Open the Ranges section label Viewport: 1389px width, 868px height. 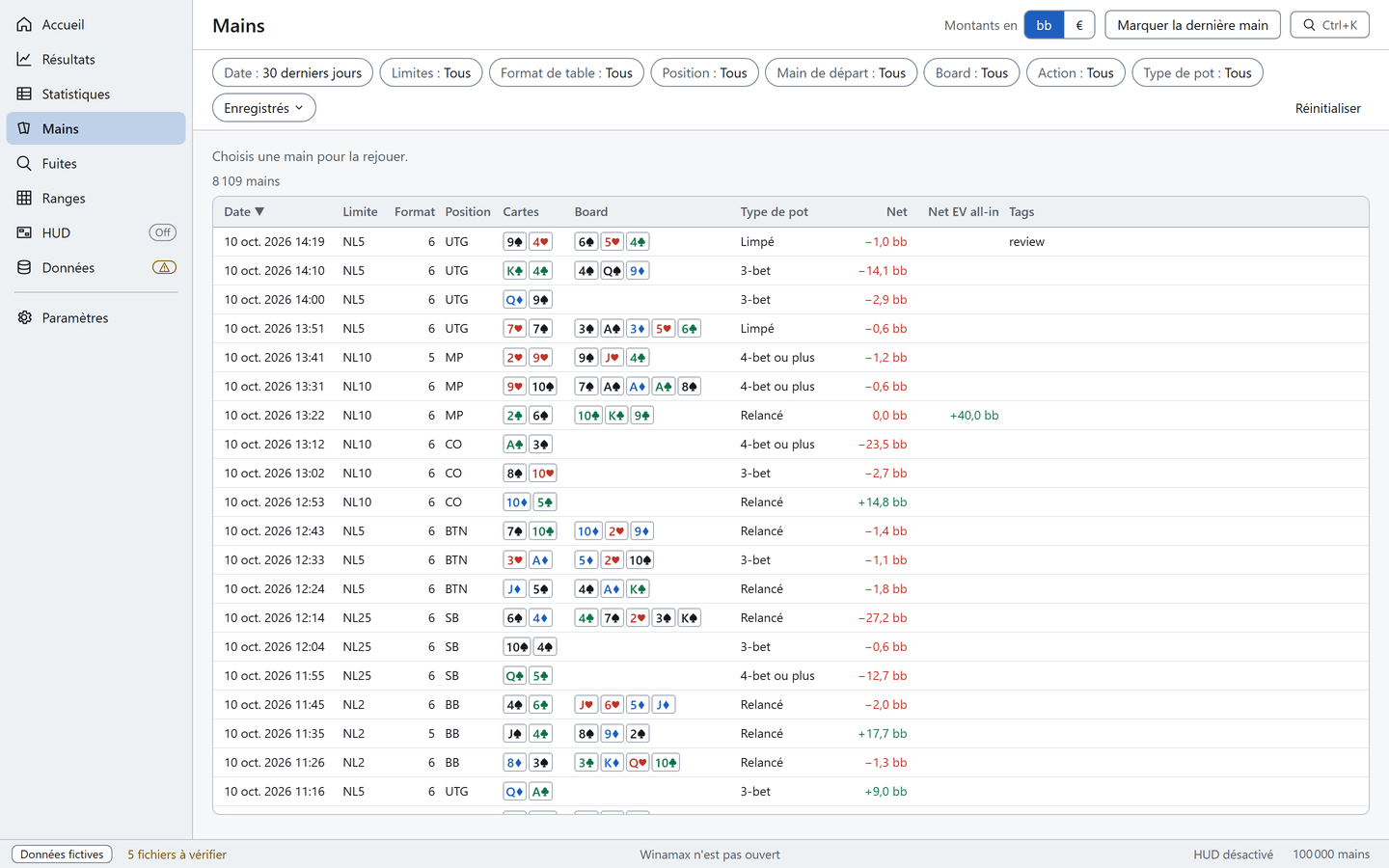(x=64, y=198)
